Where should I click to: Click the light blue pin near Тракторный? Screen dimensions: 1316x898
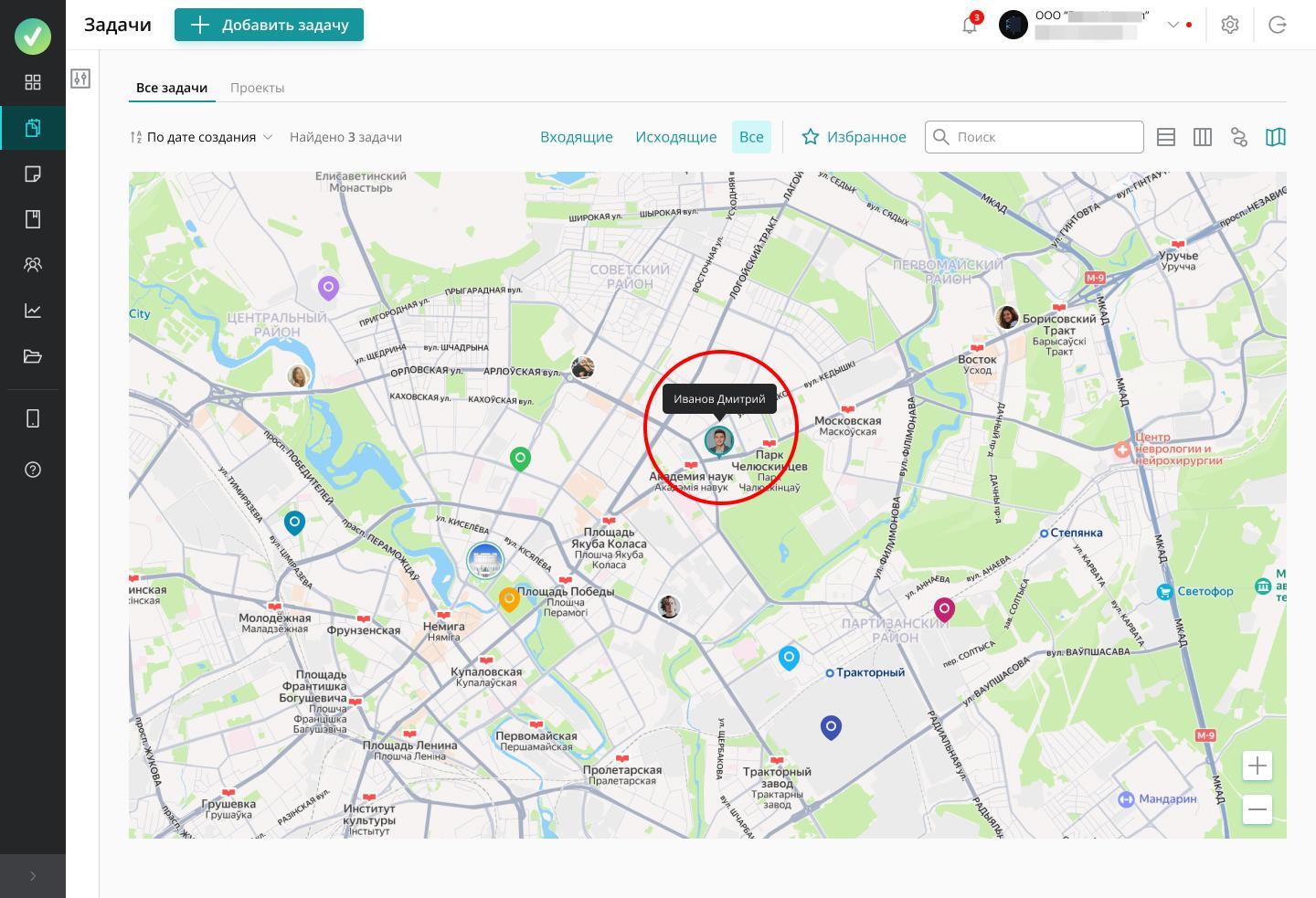(789, 658)
